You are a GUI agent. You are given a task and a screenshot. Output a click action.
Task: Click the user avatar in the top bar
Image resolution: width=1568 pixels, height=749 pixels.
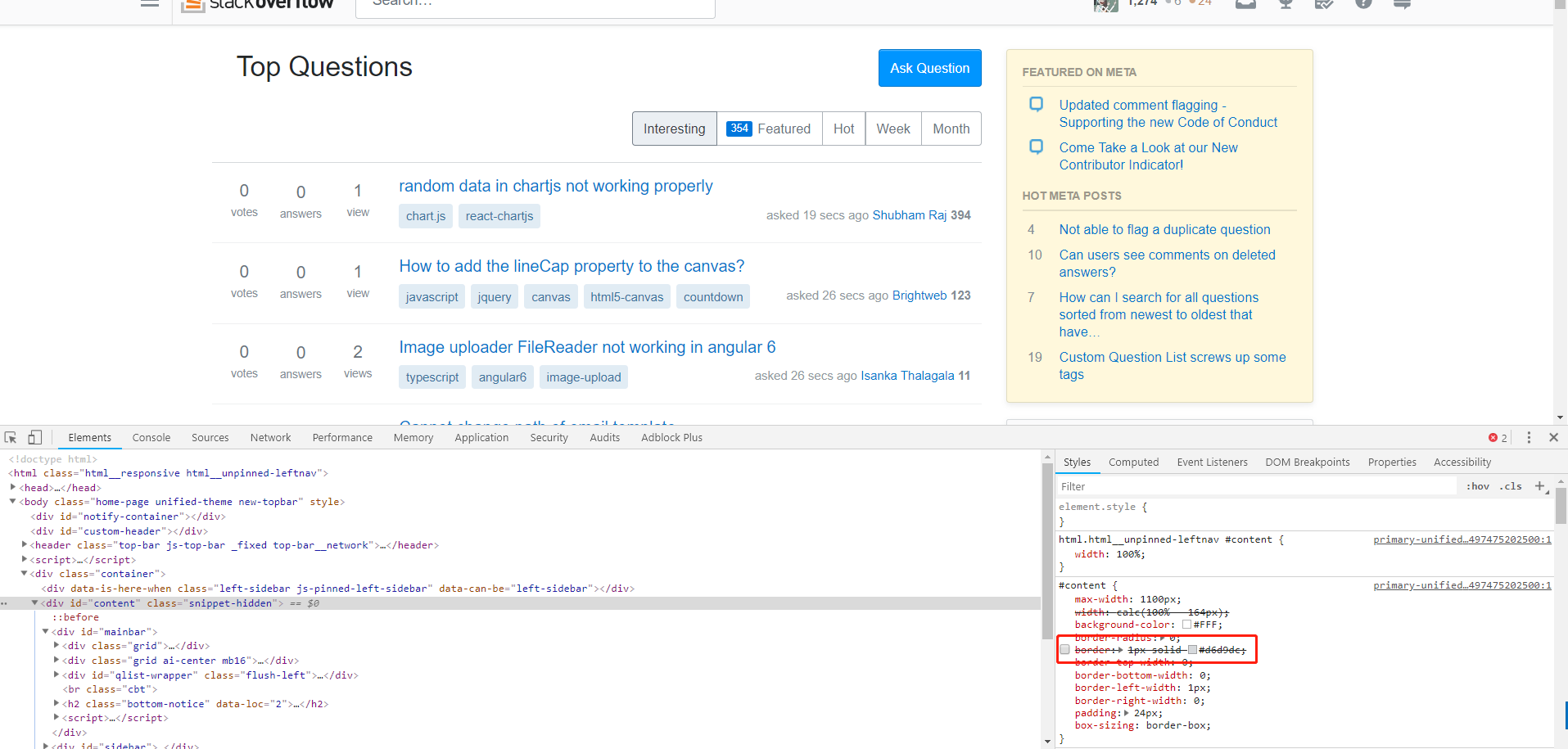coord(1105,5)
